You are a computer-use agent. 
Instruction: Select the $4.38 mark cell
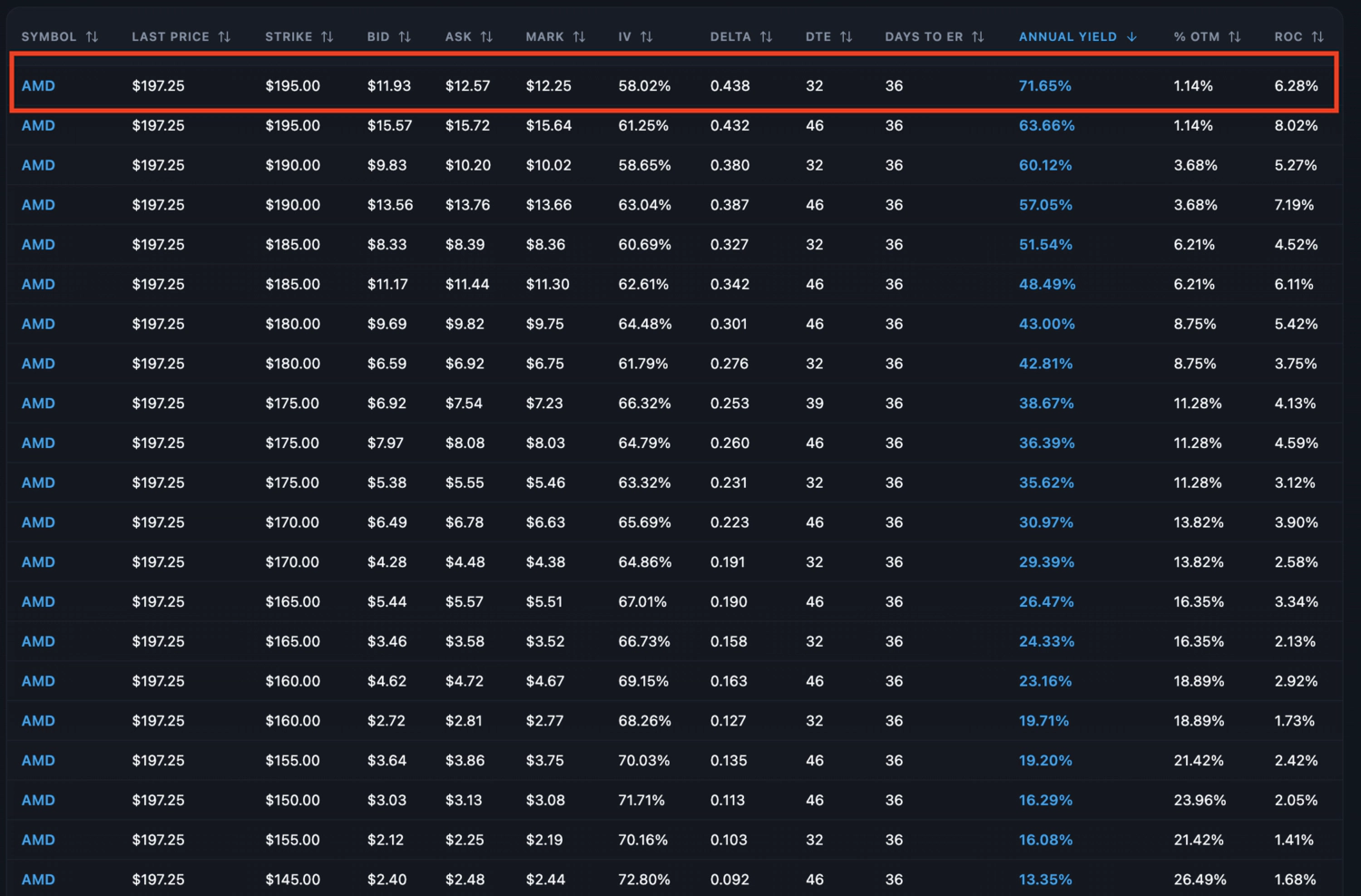point(545,562)
